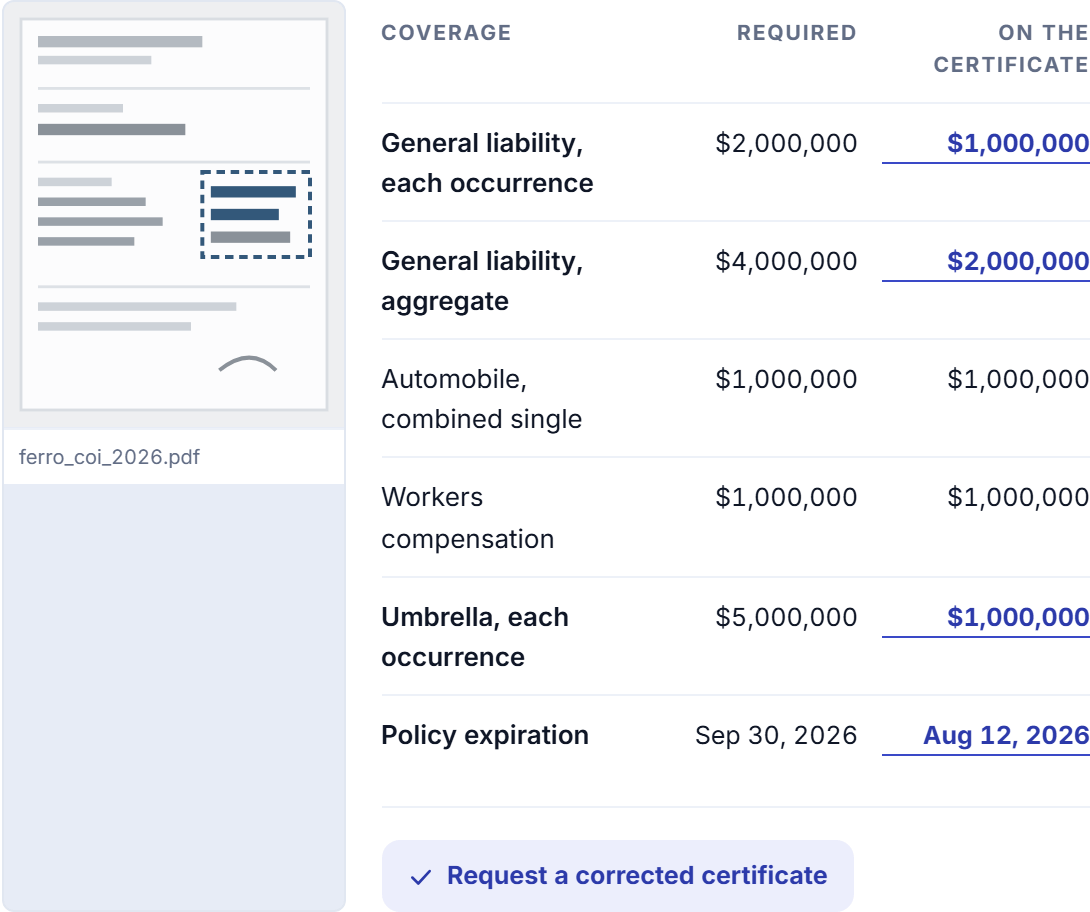Open flagged $1,000,000 for General liability each occurrence
1090x912 pixels.
pos(1018,143)
